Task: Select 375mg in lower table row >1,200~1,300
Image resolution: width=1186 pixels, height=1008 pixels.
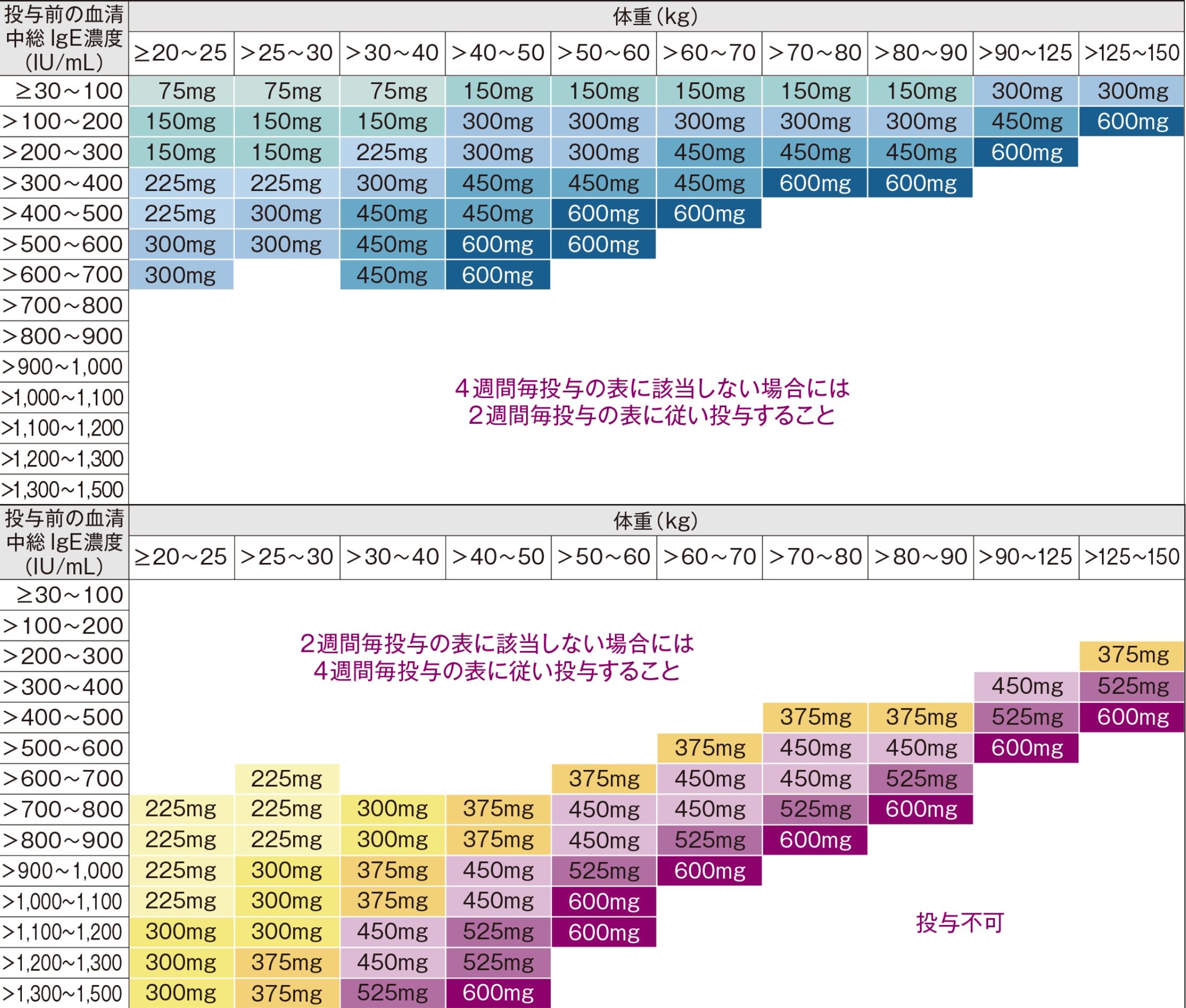Action: (x=287, y=963)
